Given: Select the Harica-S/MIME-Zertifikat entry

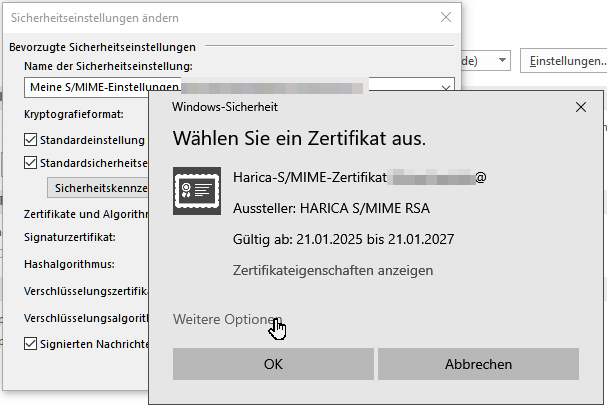Looking at the screenshot, I should click(x=359, y=178).
